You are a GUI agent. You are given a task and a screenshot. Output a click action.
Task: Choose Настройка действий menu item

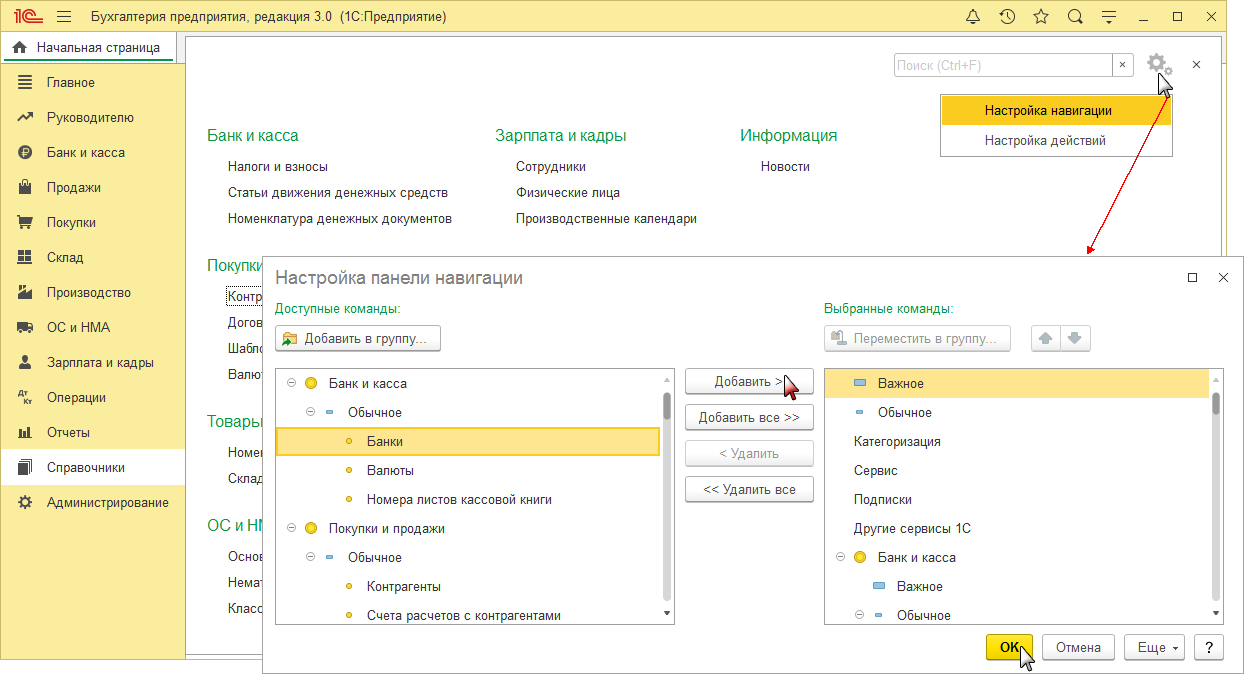(x=1056, y=141)
